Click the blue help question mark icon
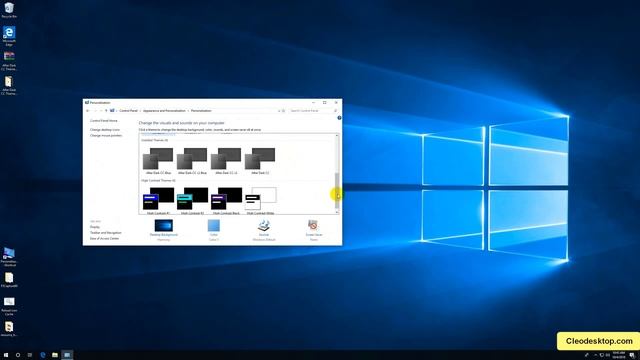 (x=339, y=118)
